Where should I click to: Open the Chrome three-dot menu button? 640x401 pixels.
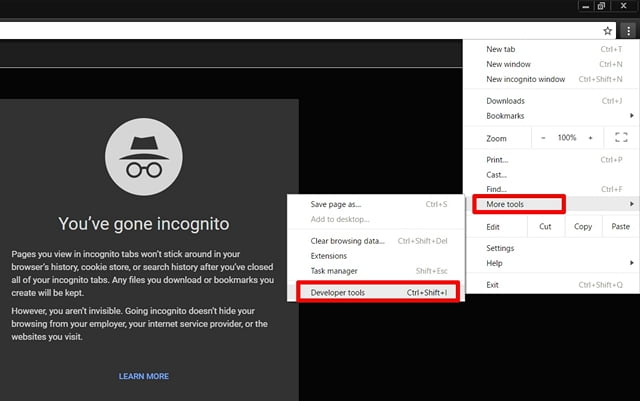(x=628, y=31)
